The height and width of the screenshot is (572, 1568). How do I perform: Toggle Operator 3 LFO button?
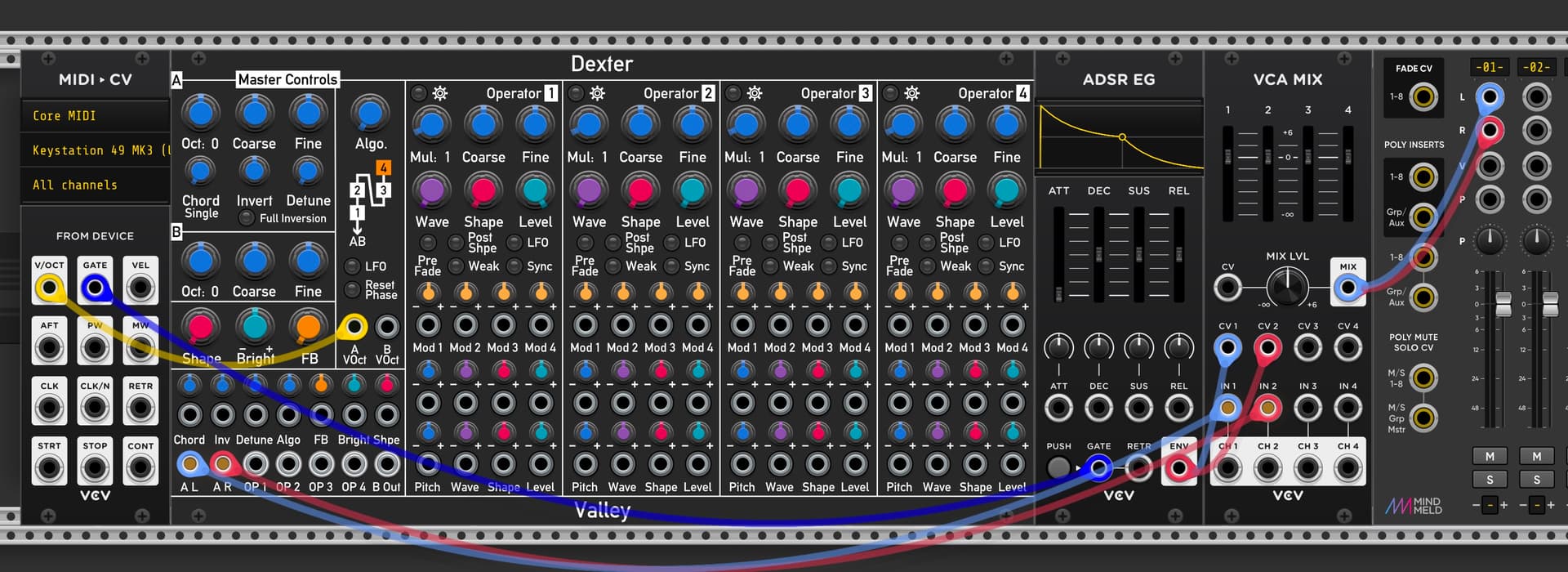click(829, 243)
